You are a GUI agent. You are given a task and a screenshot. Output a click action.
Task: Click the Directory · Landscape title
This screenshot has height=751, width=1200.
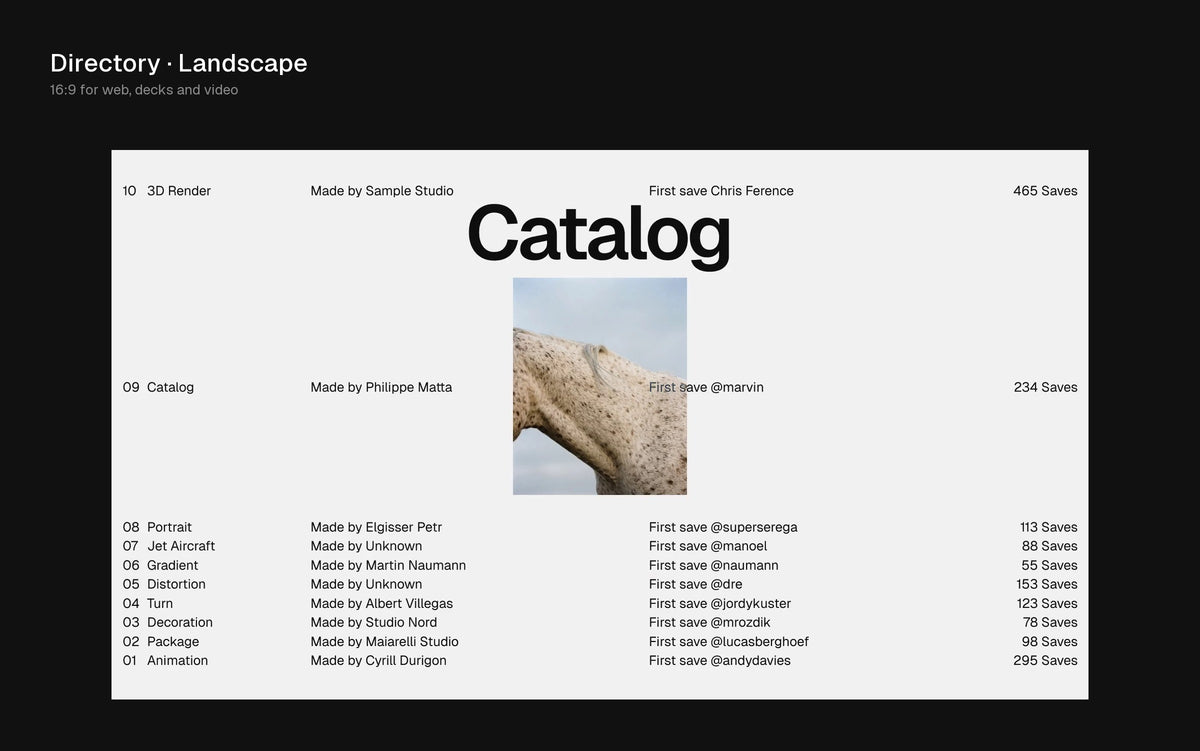click(179, 63)
